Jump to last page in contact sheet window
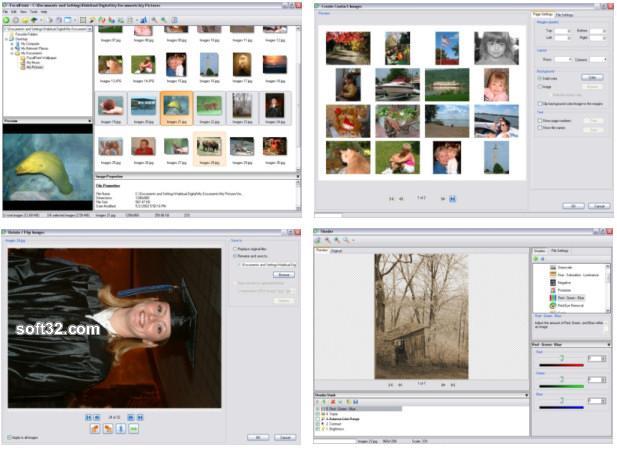Image resolution: width=617 pixels, height=451 pixels. pyautogui.click(x=453, y=199)
